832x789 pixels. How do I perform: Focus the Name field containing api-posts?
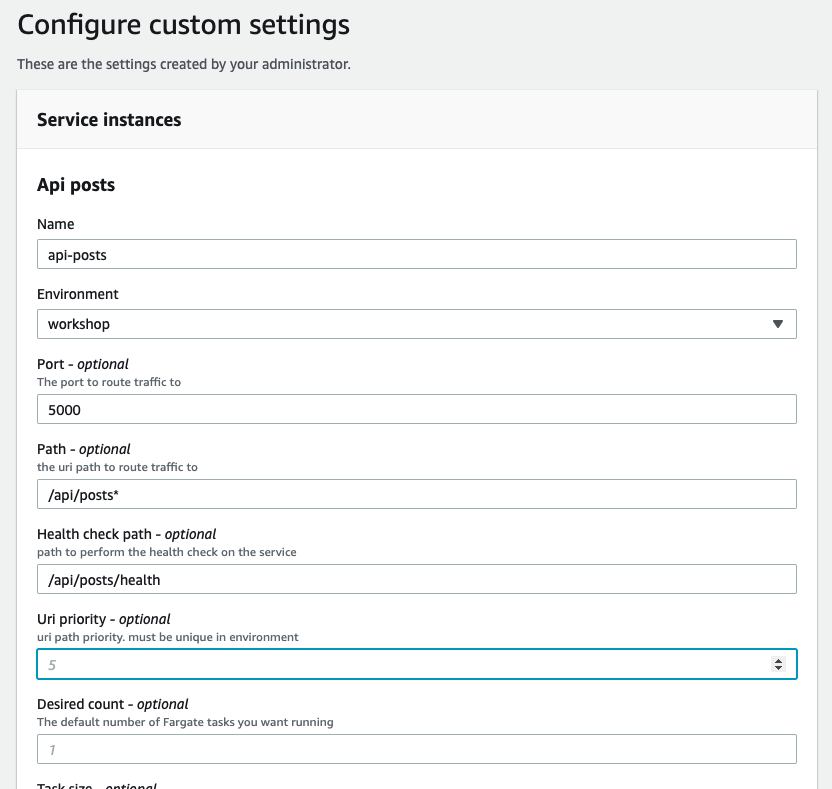pyautogui.click(x=417, y=254)
